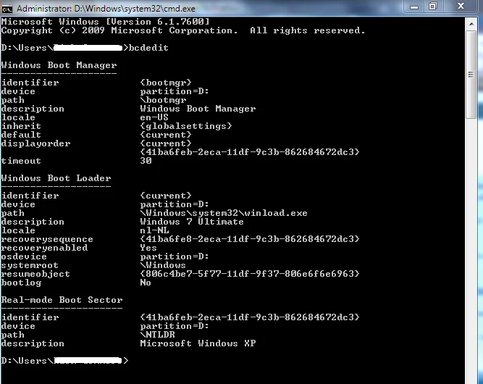Click 'Real-mode Boot Sector' heading
This screenshot has width=483, height=384.
[x=62, y=300]
